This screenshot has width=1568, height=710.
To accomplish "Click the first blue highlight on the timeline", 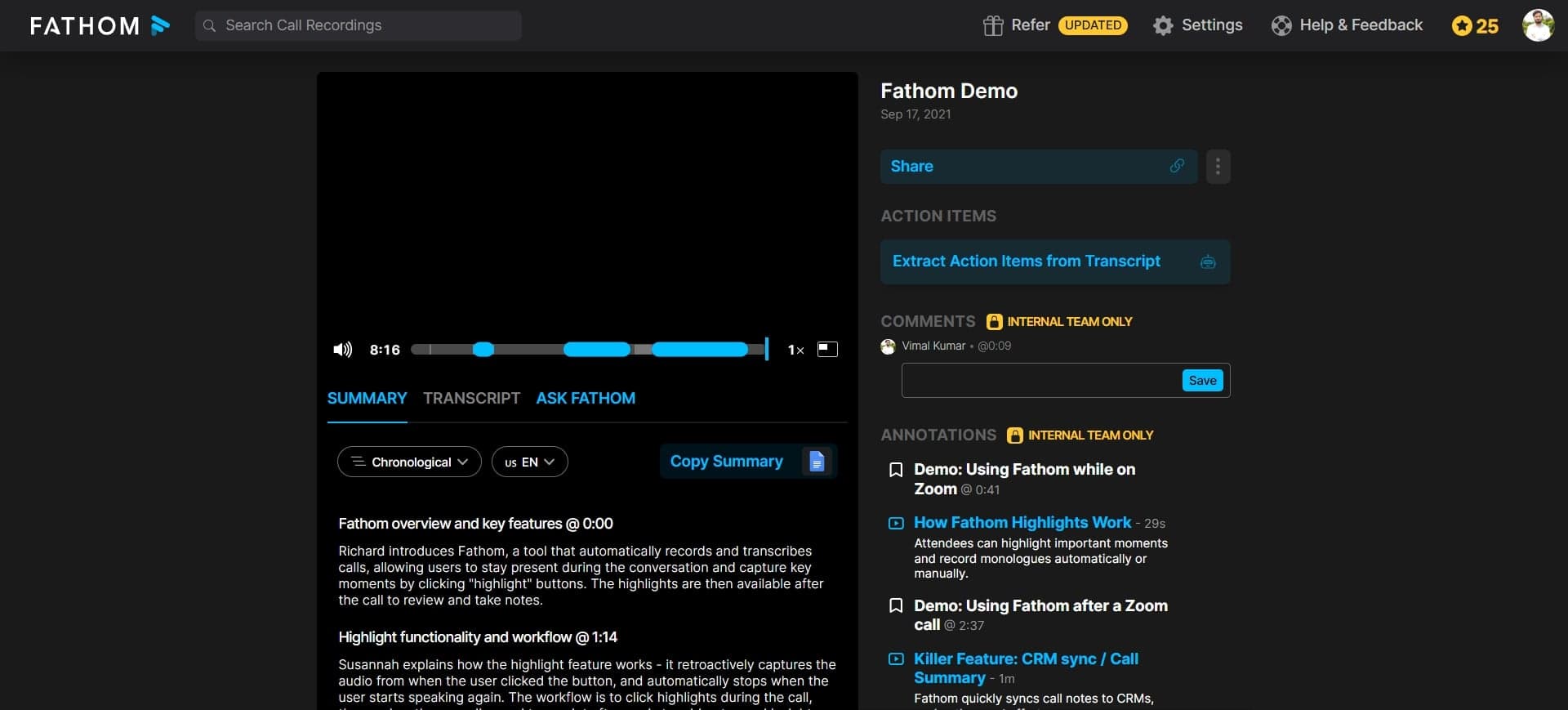I will point(483,350).
